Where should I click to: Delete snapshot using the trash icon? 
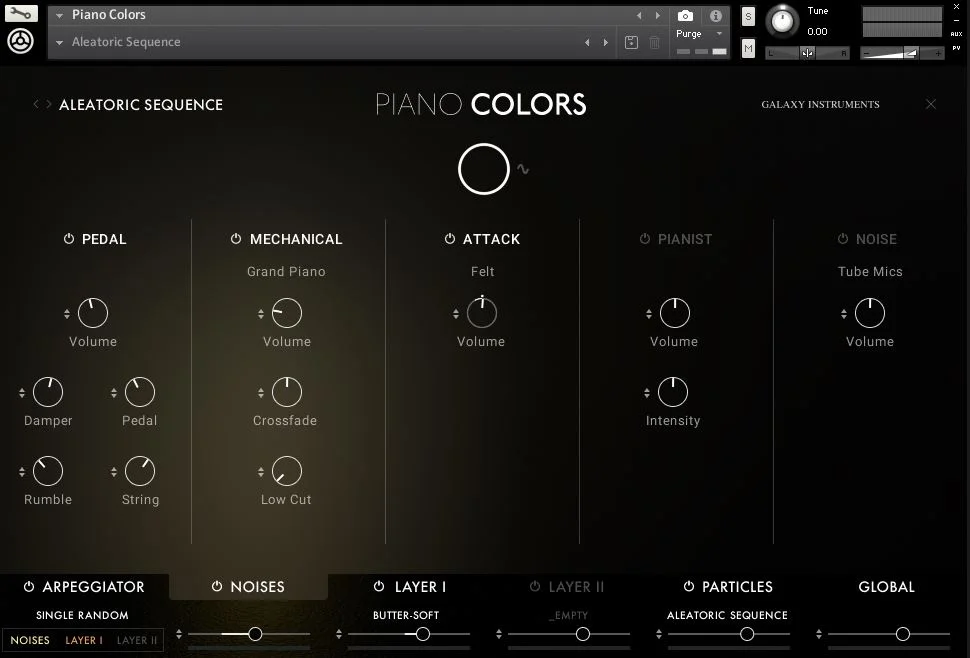[655, 42]
